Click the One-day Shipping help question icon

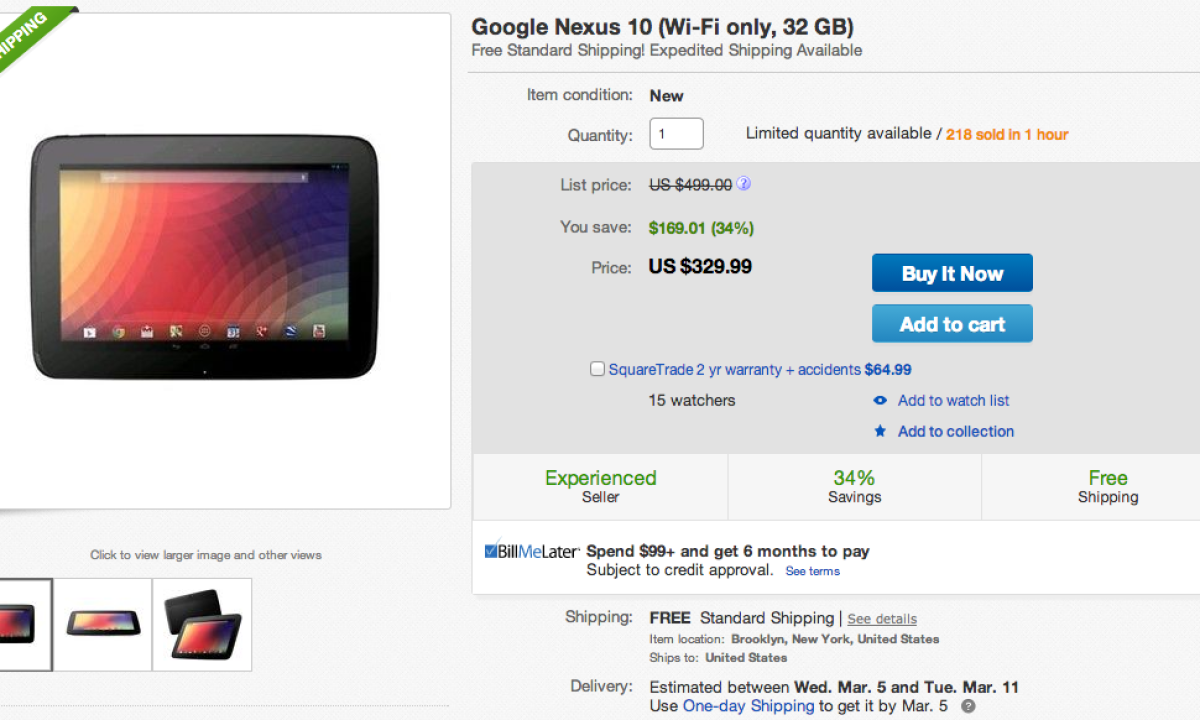(x=968, y=706)
